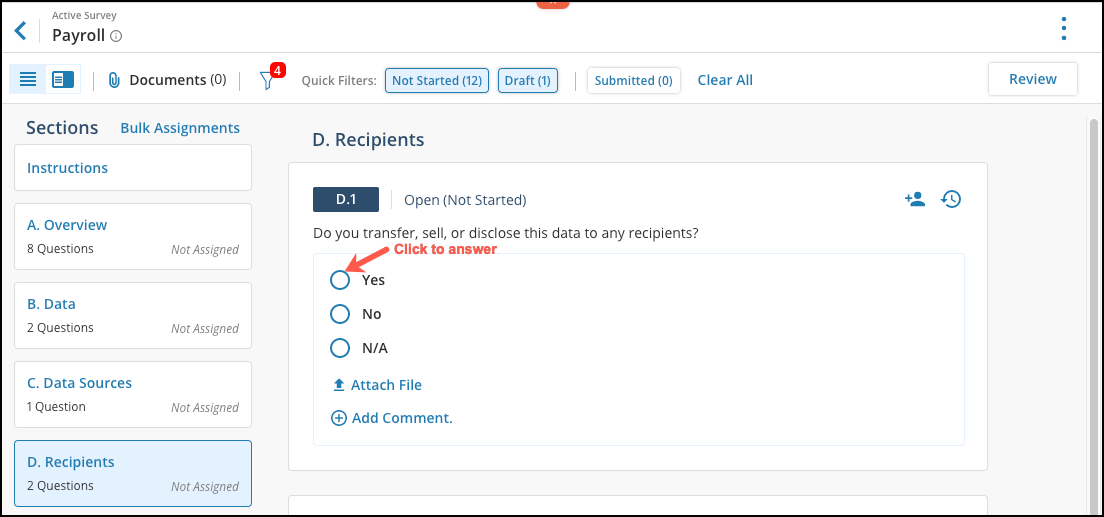
Task: Open the filter funnel icon with badge
Action: click(x=268, y=80)
